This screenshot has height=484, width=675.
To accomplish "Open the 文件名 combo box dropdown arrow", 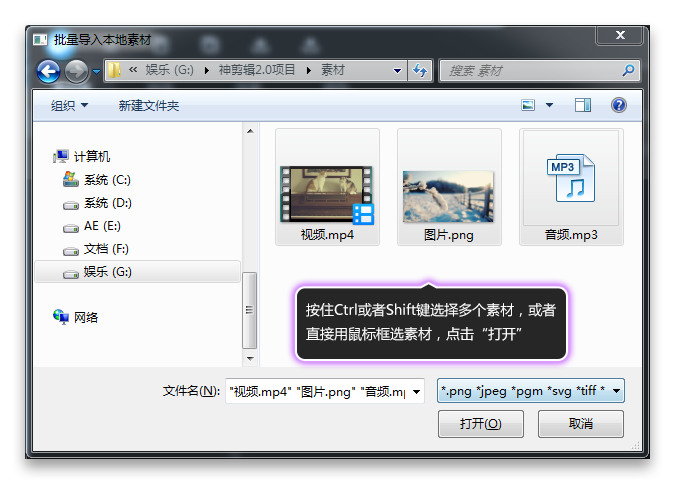I will click(x=416, y=391).
